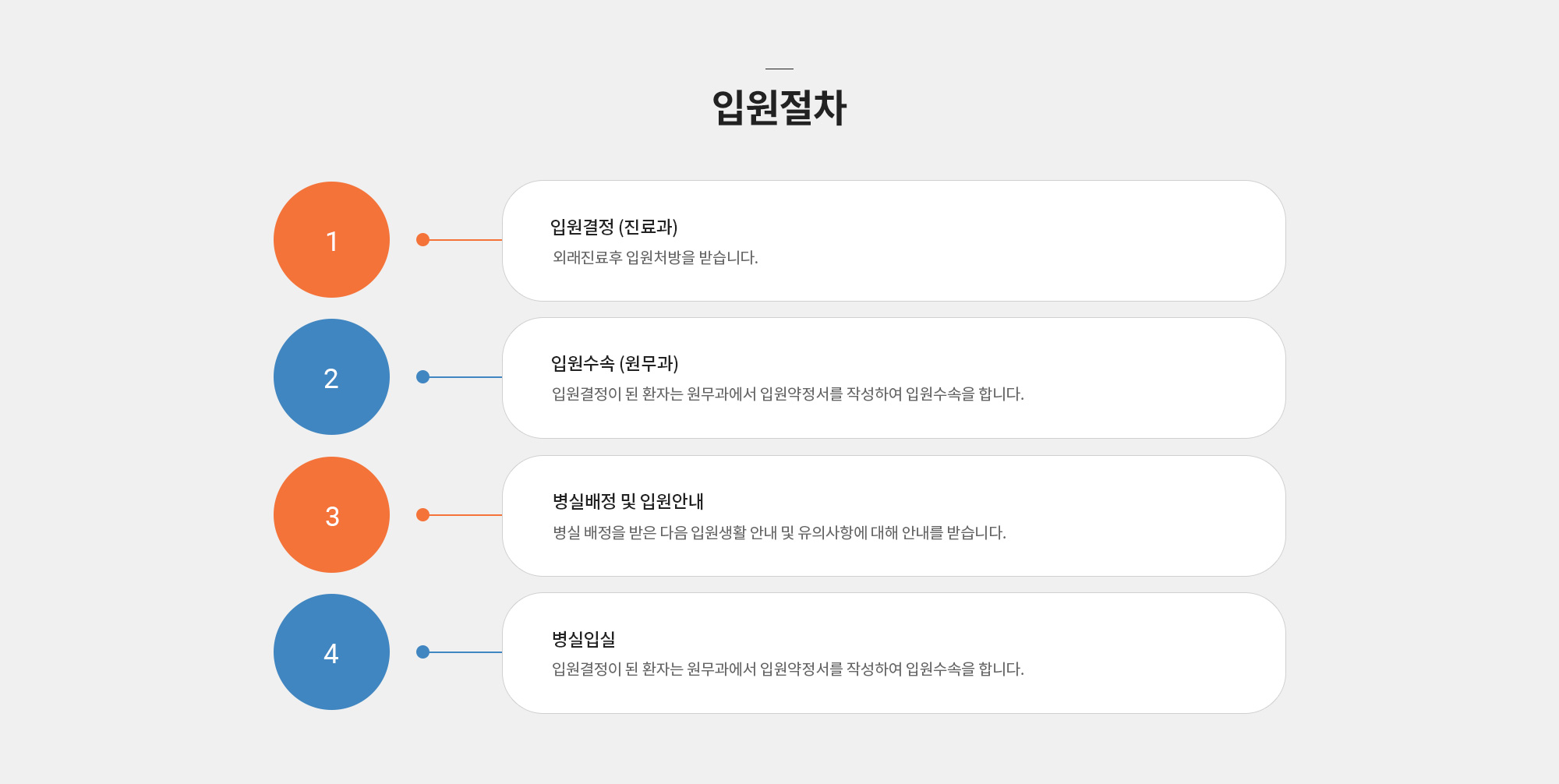Click the orange connector dot for step 3

[422, 514]
